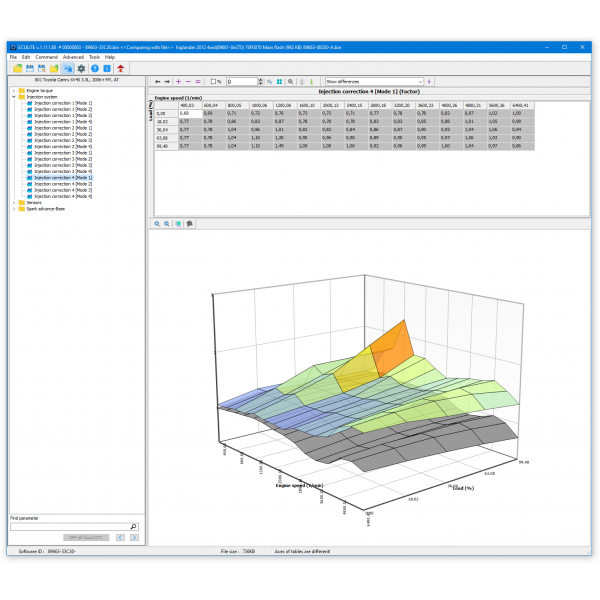Click the Find parameter text field
This screenshot has width=600, height=600.
coord(68,526)
